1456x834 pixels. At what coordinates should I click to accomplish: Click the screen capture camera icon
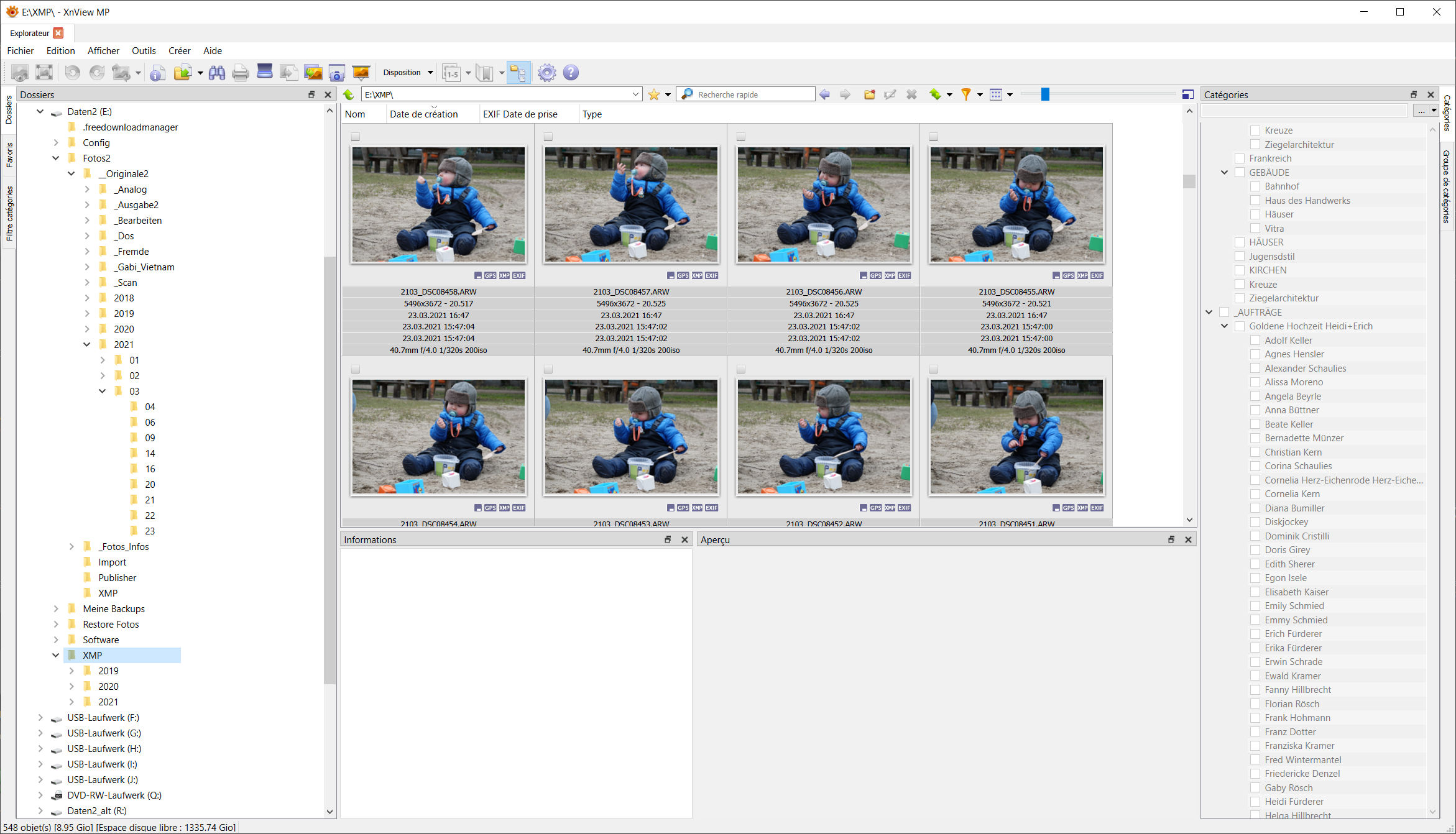coord(336,73)
